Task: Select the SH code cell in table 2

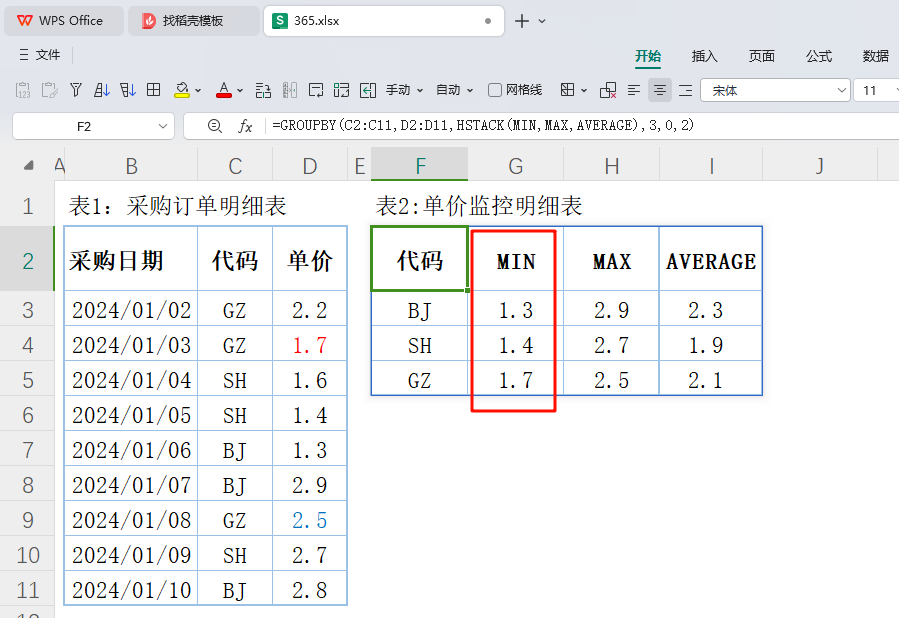Action: pyautogui.click(x=420, y=346)
